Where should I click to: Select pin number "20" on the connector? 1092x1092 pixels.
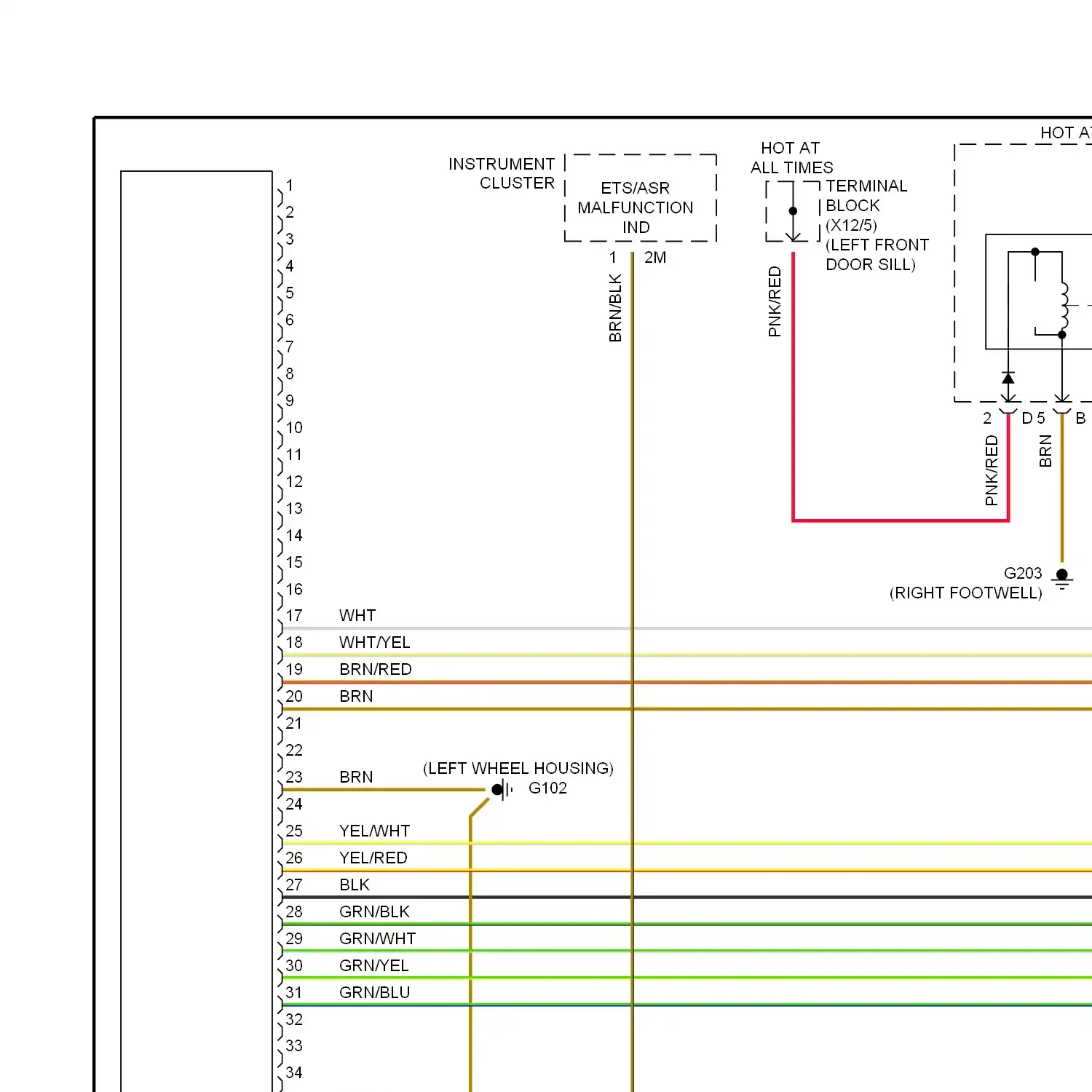click(294, 696)
